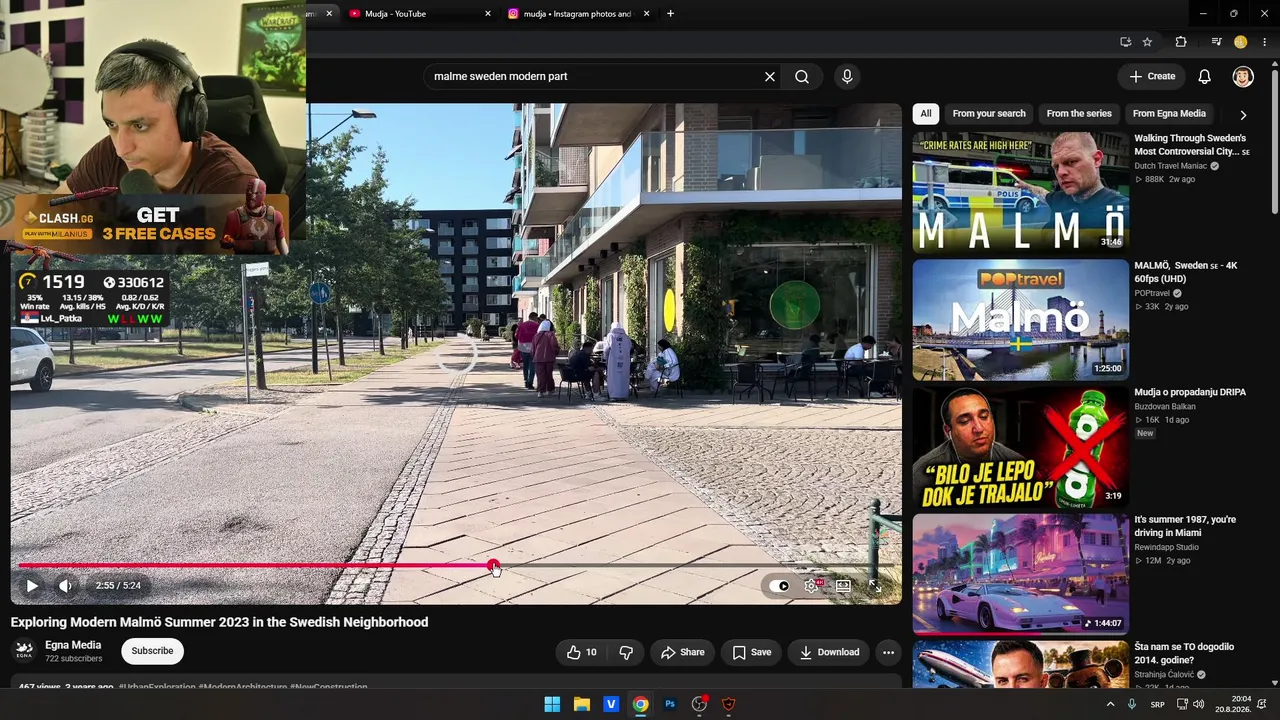Open the Chrome profile avatar
This screenshot has height=720, width=1280.
pyautogui.click(x=1240, y=42)
